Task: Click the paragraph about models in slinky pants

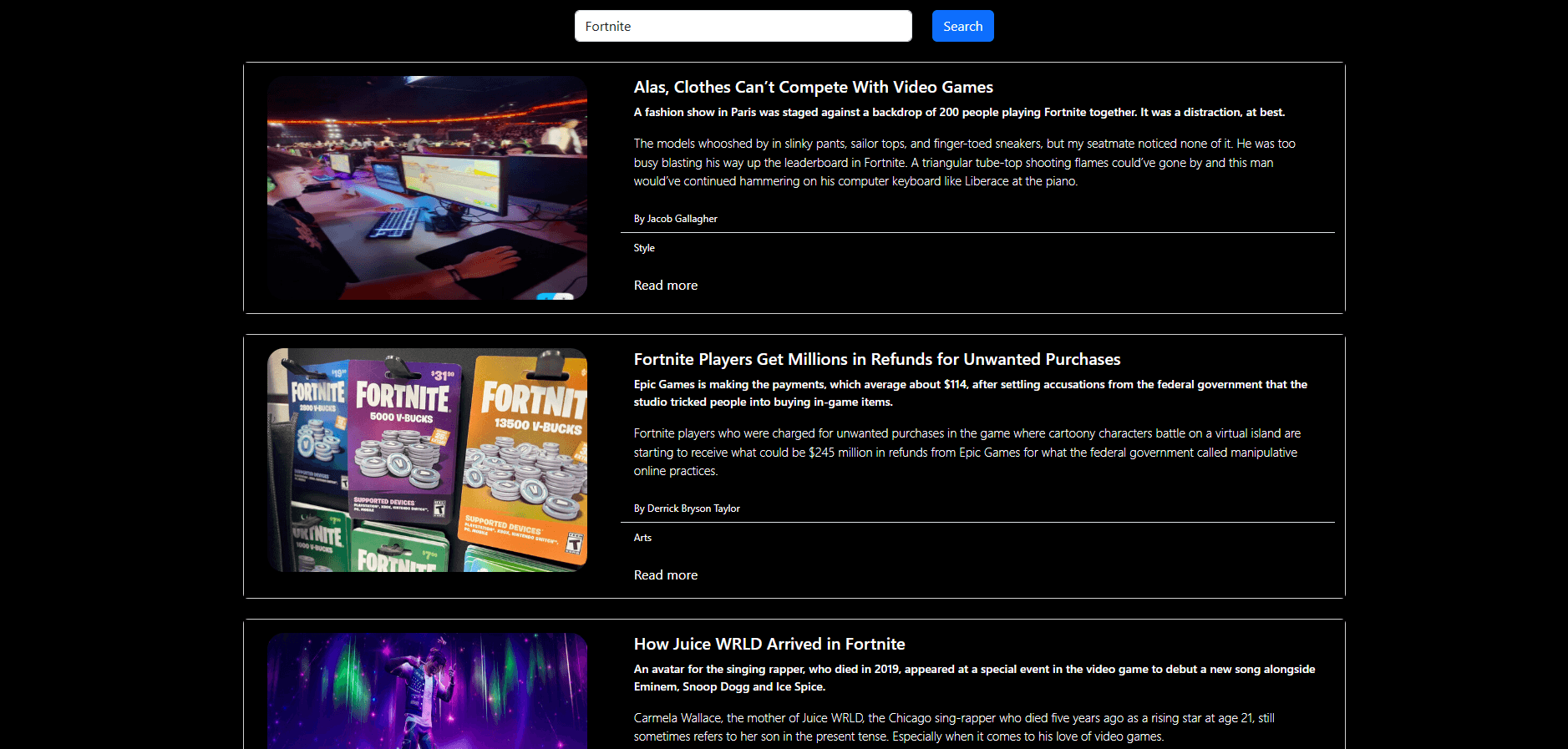Action: coord(965,163)
